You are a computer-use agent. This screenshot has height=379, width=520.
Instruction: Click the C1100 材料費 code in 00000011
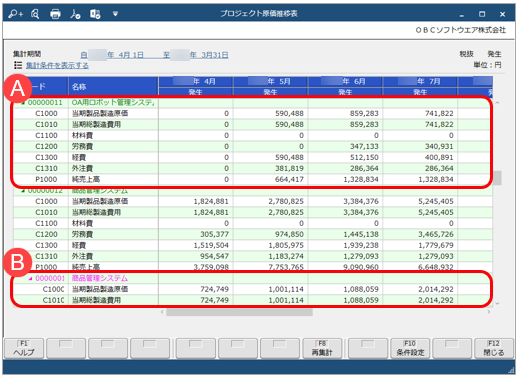tap(46, 135)
